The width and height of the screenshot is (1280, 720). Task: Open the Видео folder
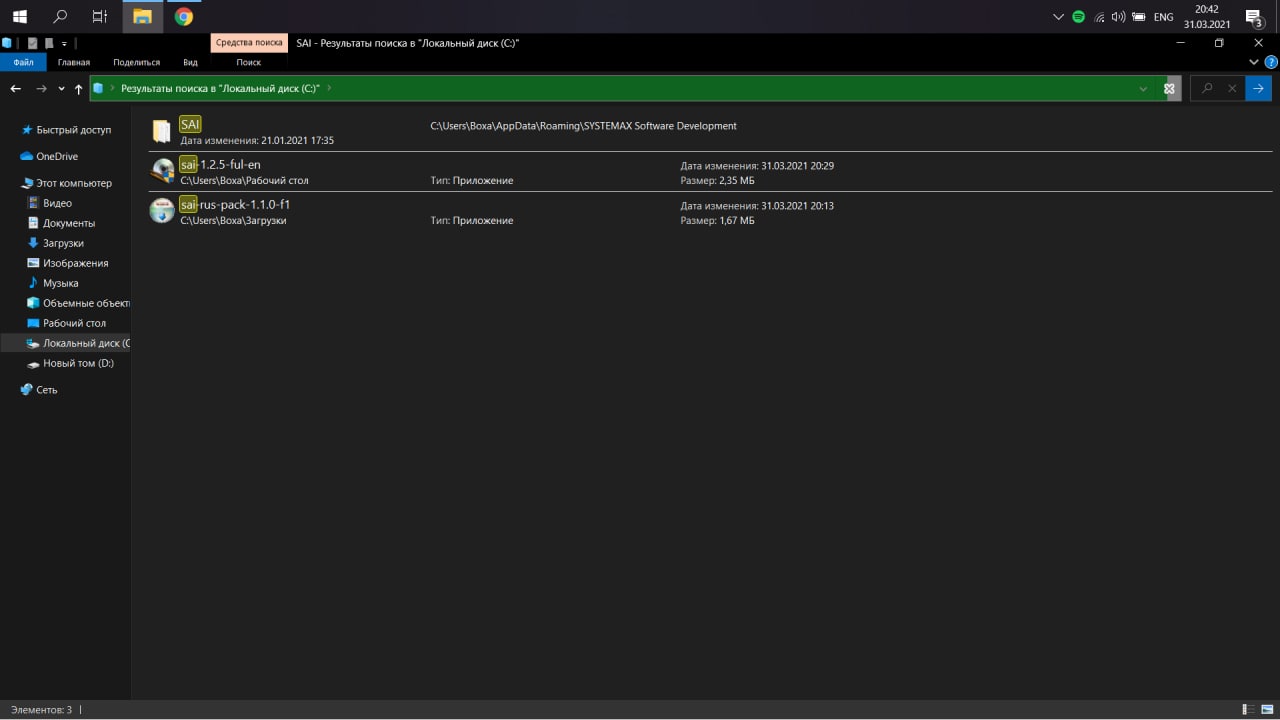click(x=57, y=203)
